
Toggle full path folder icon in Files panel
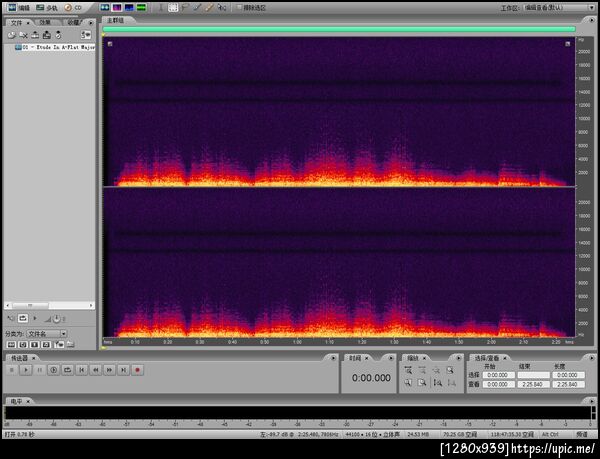(x=70, y=345)
